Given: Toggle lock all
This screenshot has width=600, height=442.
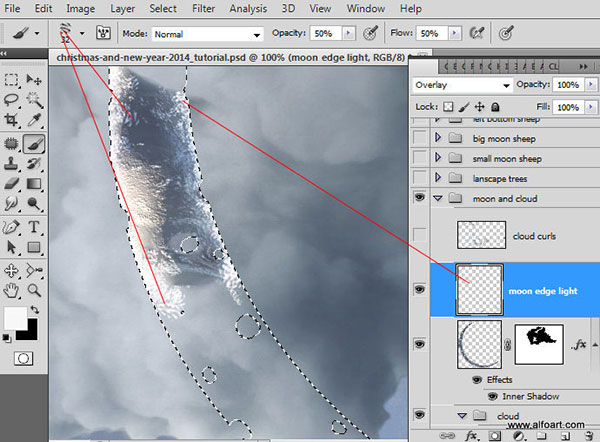Looking at the screenshot, I should tap(495, 107).
